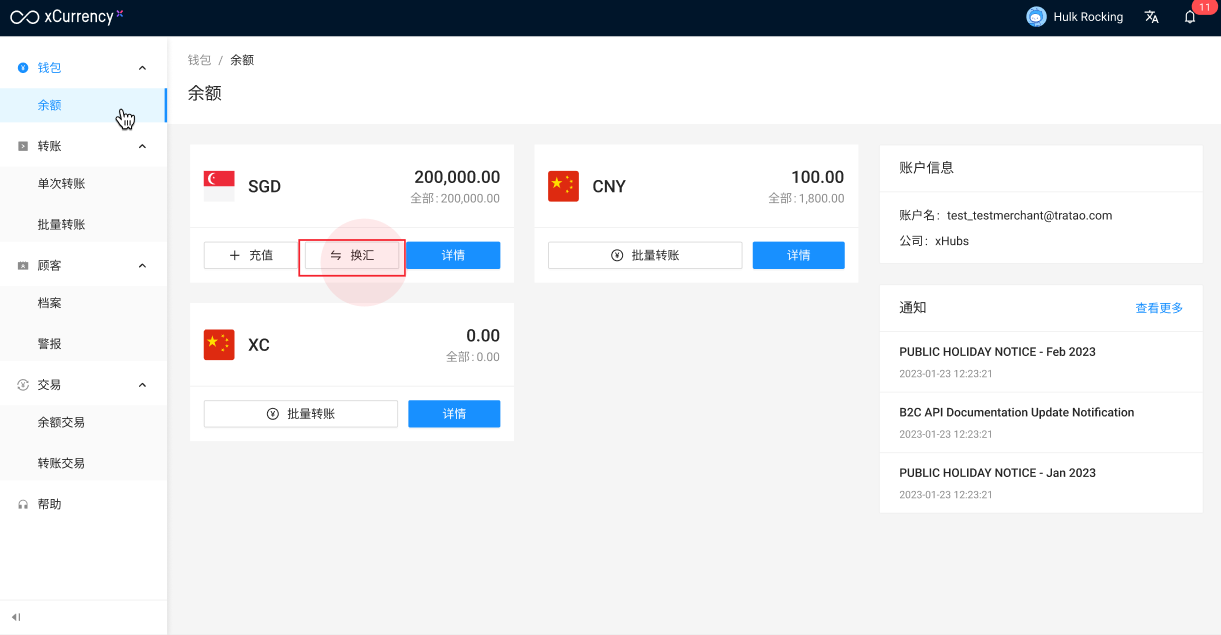Collapse the 交易 menu chevron
Viewport: 1221px width, 635px height.
click(142, 385)
